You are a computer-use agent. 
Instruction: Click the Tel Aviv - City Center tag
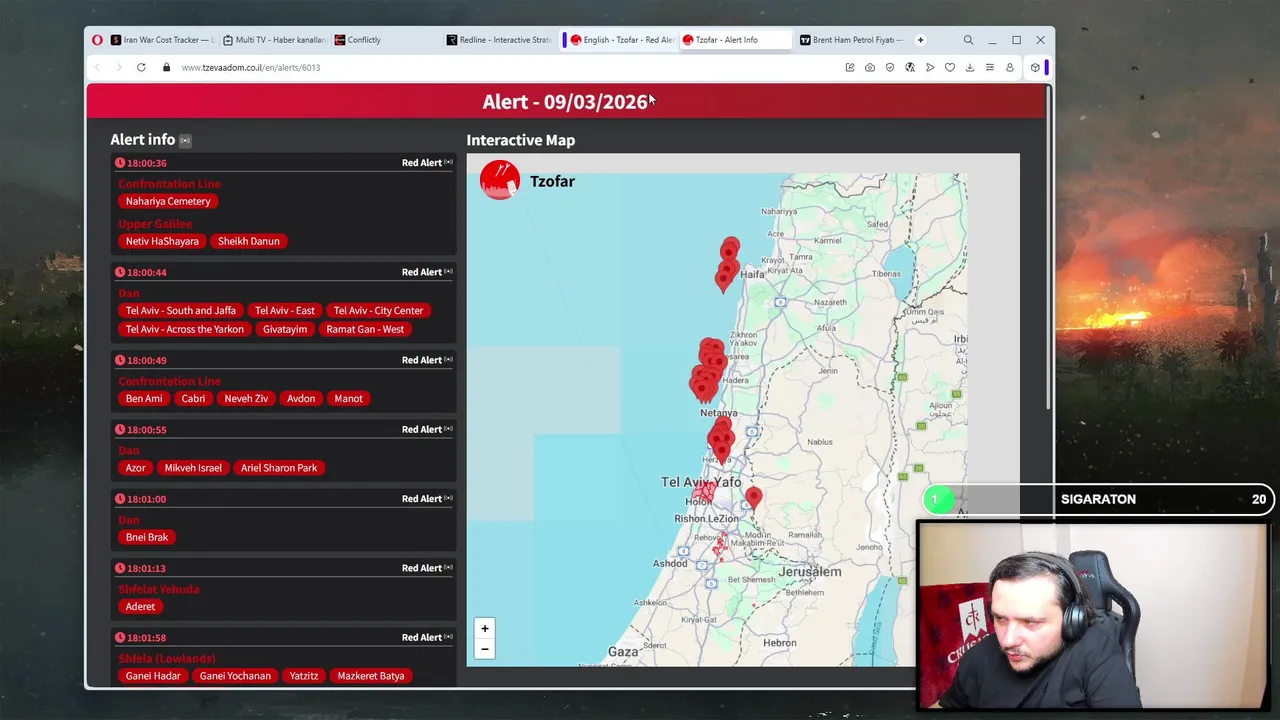(378, 310)
